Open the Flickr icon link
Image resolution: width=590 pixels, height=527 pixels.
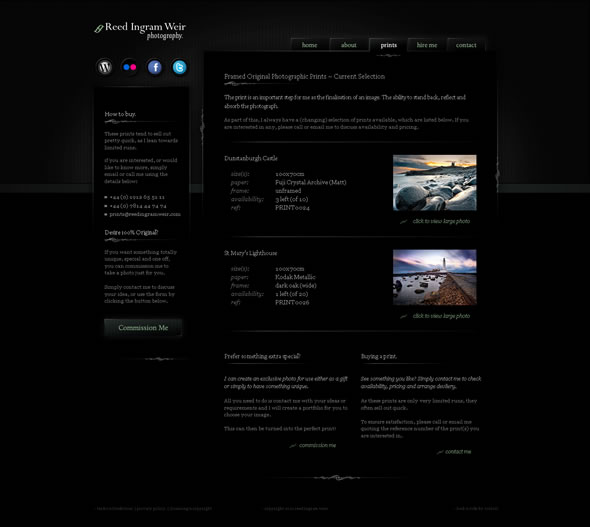(x=130, y=67)
